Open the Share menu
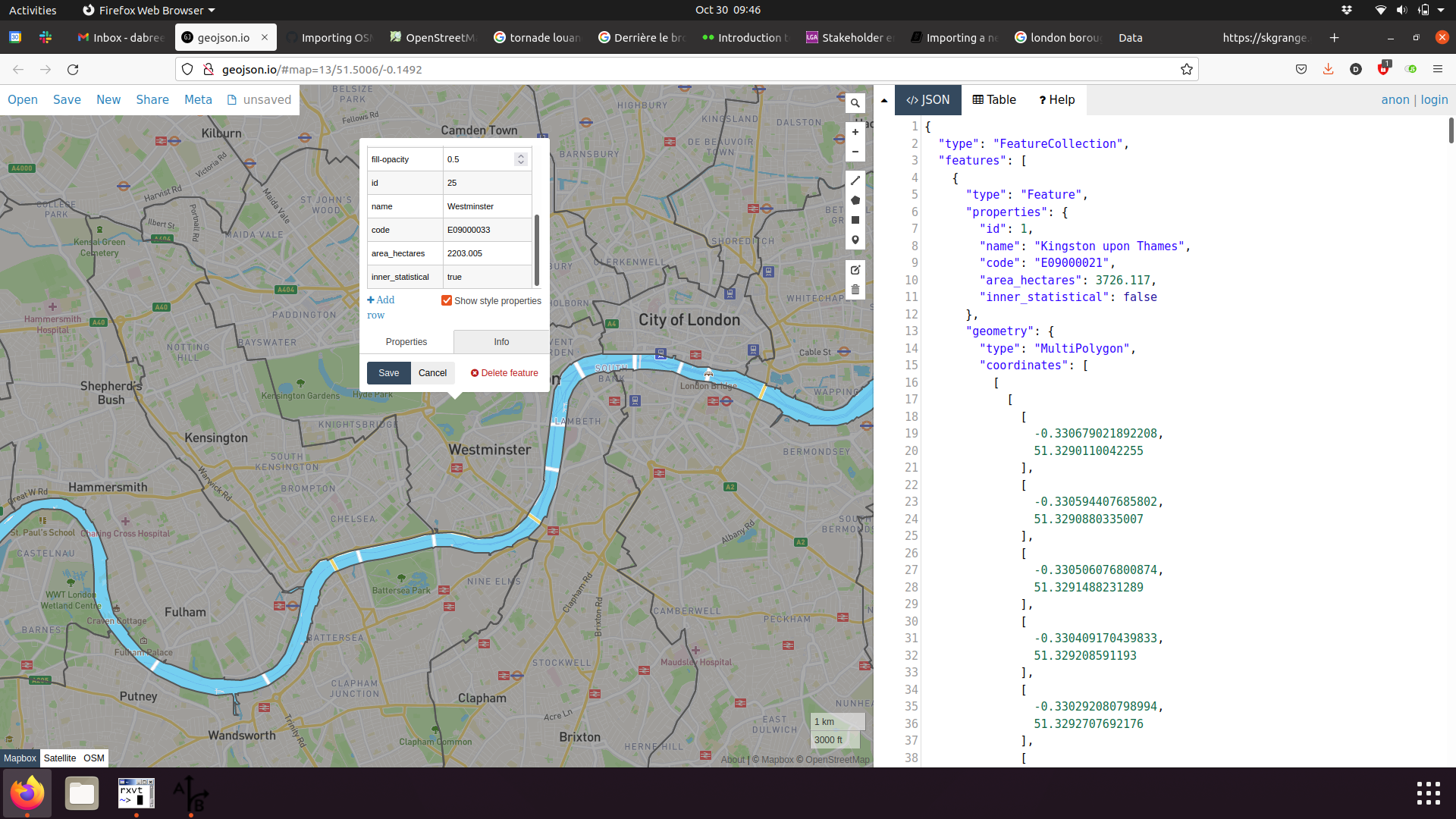 (152, 99)
